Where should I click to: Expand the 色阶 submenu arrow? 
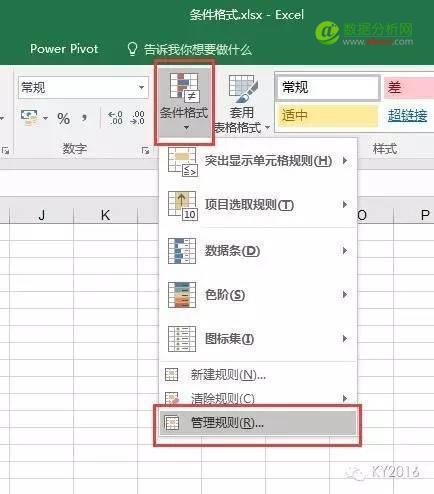click(x=345, y=295)
